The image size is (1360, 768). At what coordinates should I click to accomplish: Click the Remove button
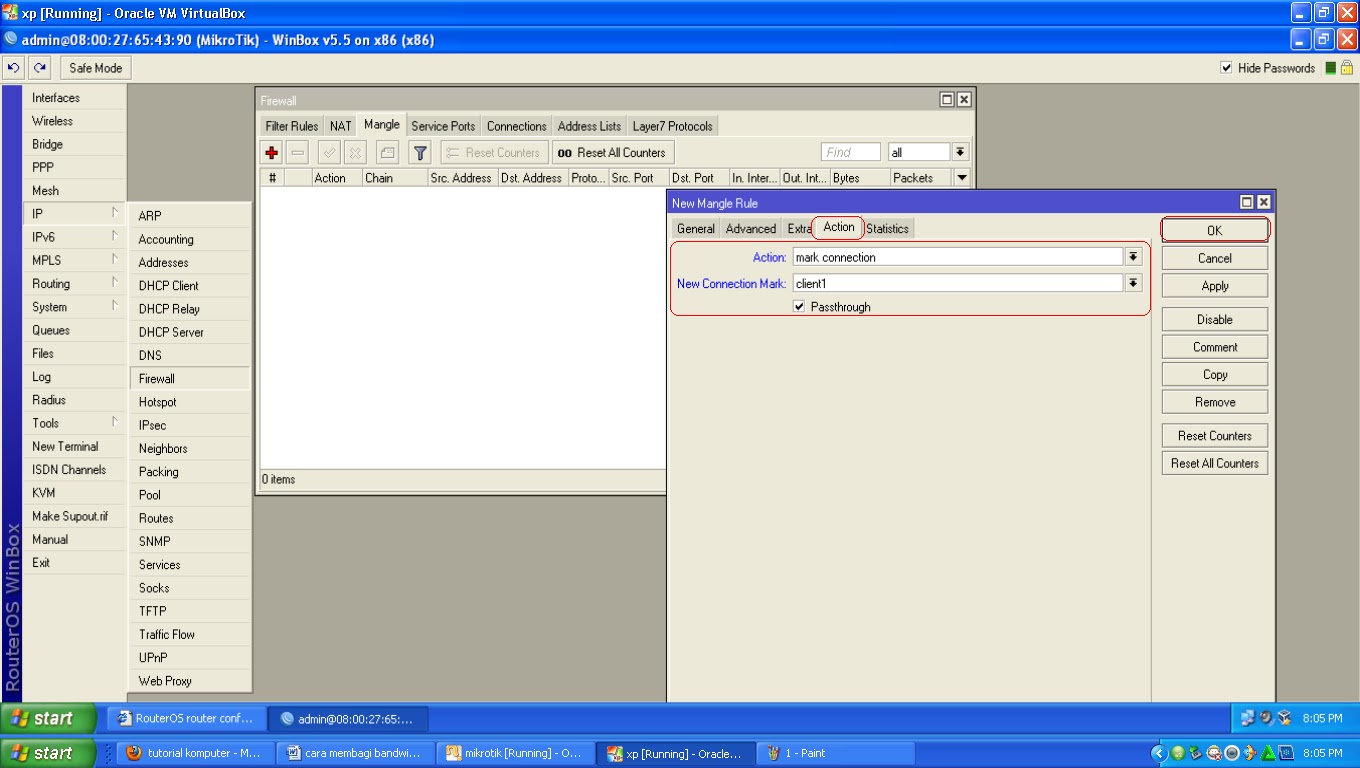tap(1215, 402)
